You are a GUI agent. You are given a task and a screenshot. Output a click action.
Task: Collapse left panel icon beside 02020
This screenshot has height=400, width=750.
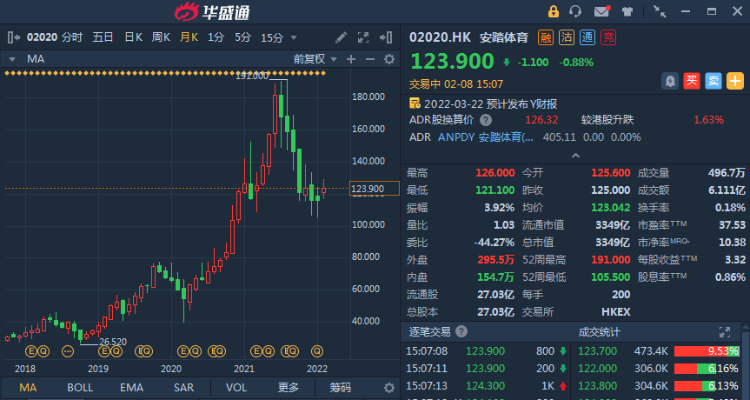pos(14,37)
